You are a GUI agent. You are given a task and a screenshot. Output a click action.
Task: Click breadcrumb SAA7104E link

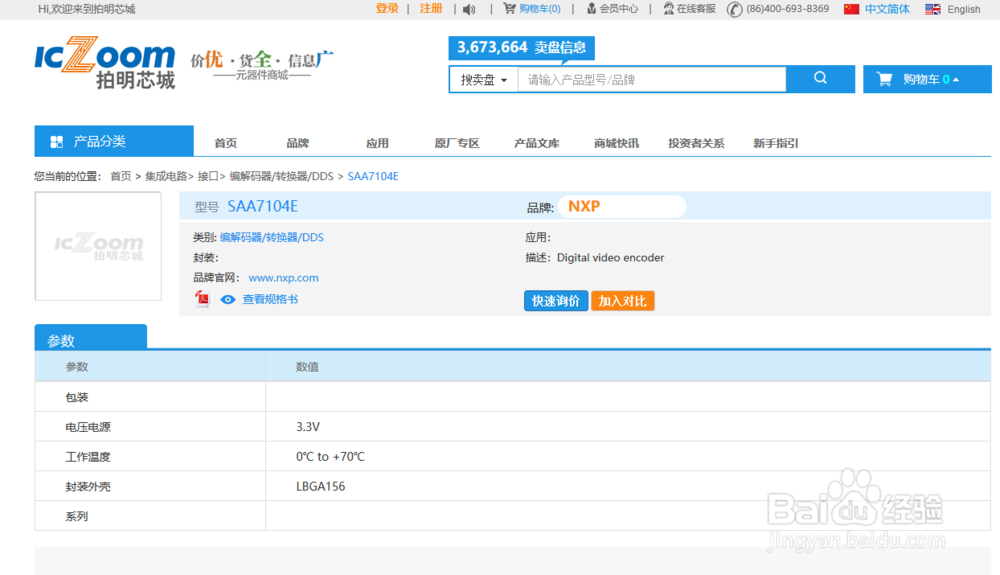pyautogui.click(x=373, y=176)
